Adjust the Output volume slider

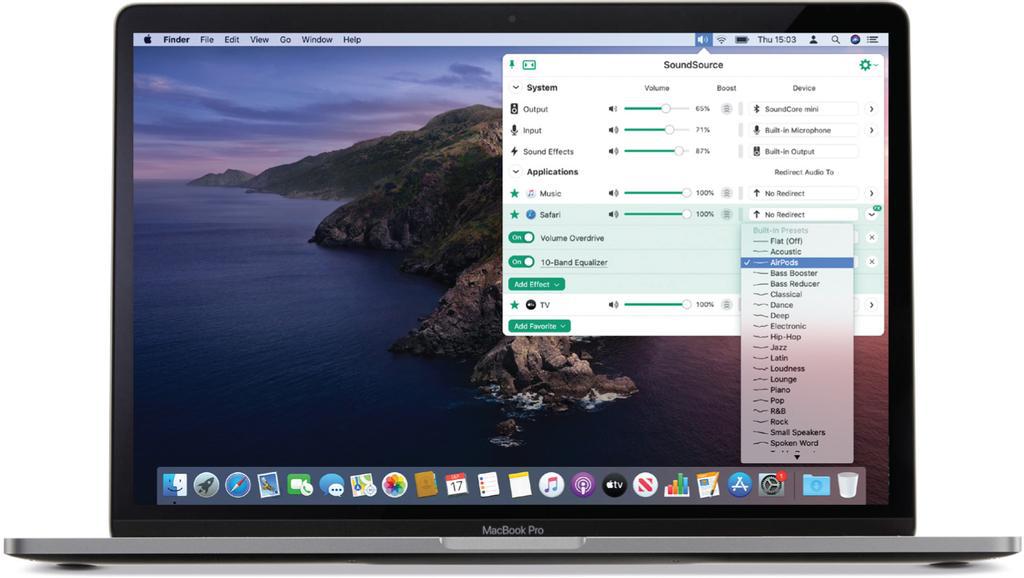click(x=656, y=109)
